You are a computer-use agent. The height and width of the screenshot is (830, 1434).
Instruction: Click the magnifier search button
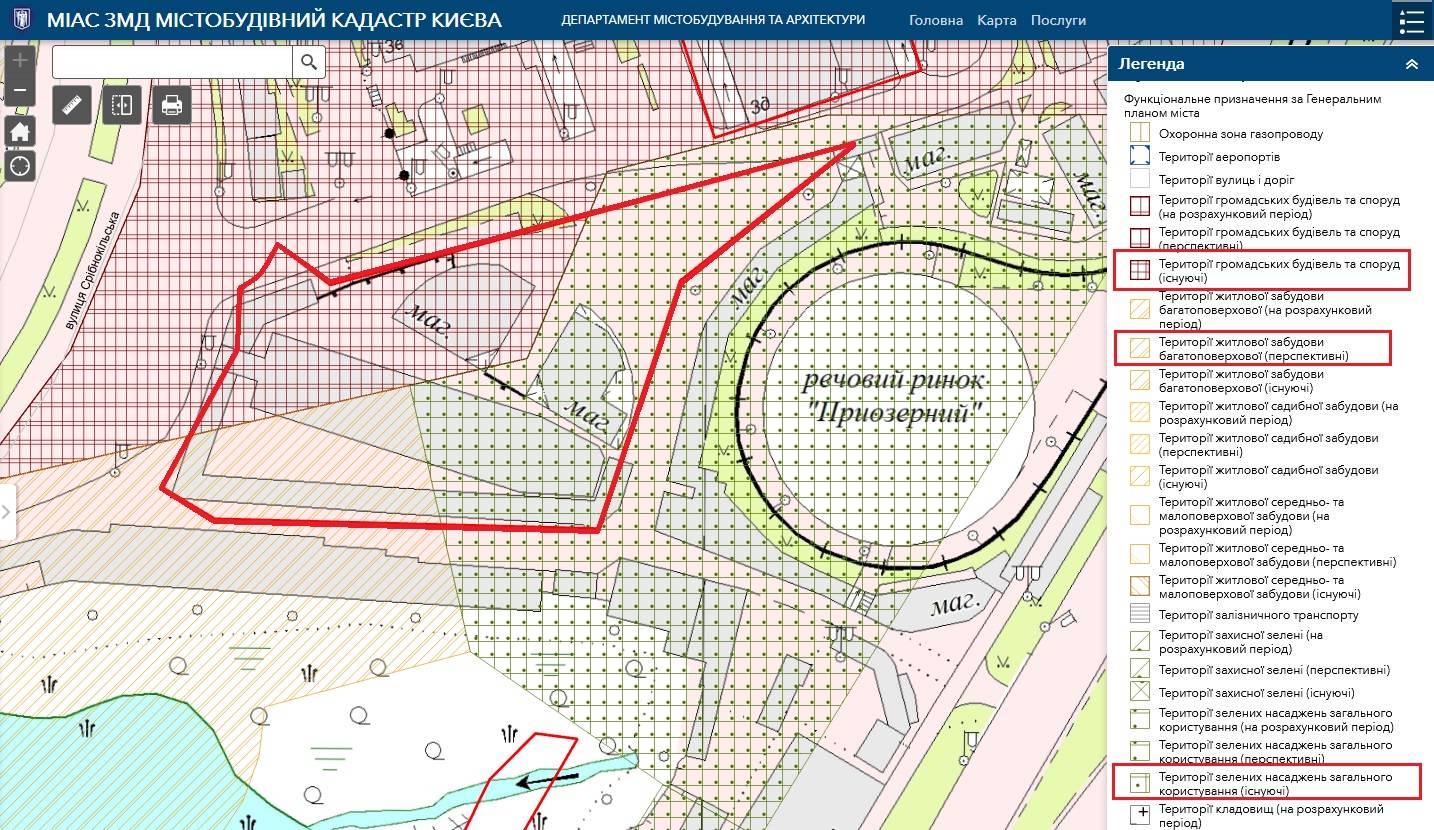309,62
